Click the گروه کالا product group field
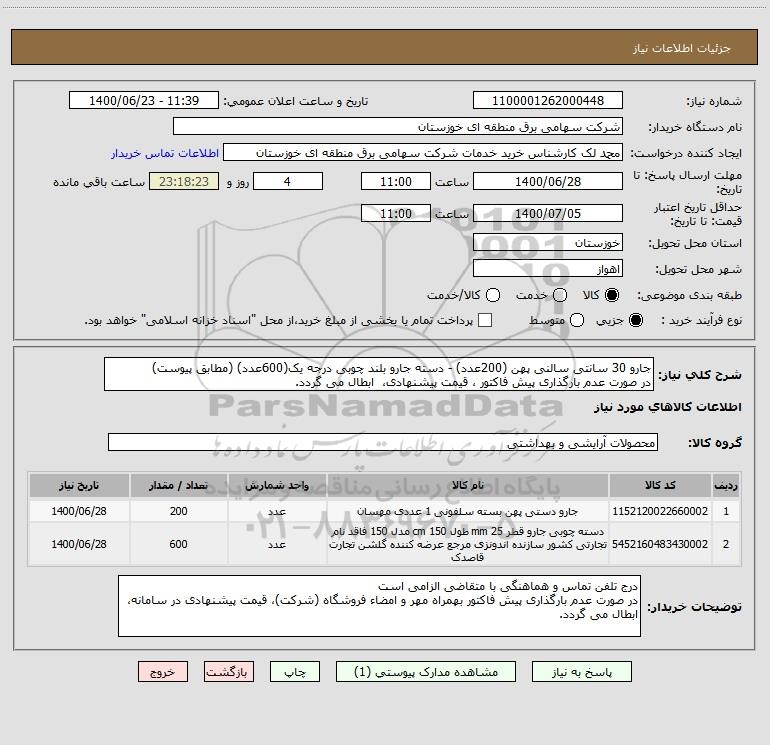Screen dimensions: 770x745 381,443
